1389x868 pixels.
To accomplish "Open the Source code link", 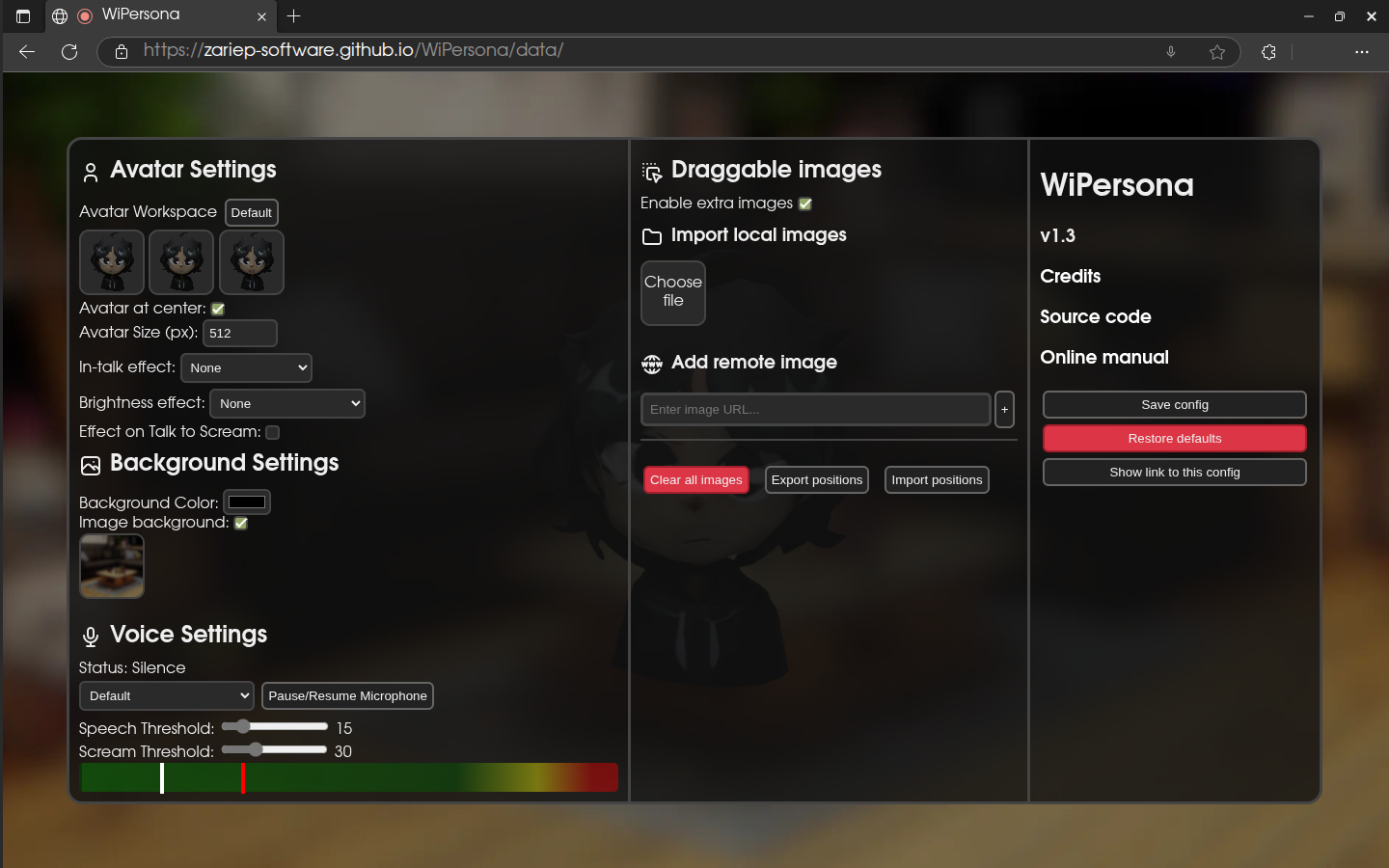I will (x=1096, y=316).
